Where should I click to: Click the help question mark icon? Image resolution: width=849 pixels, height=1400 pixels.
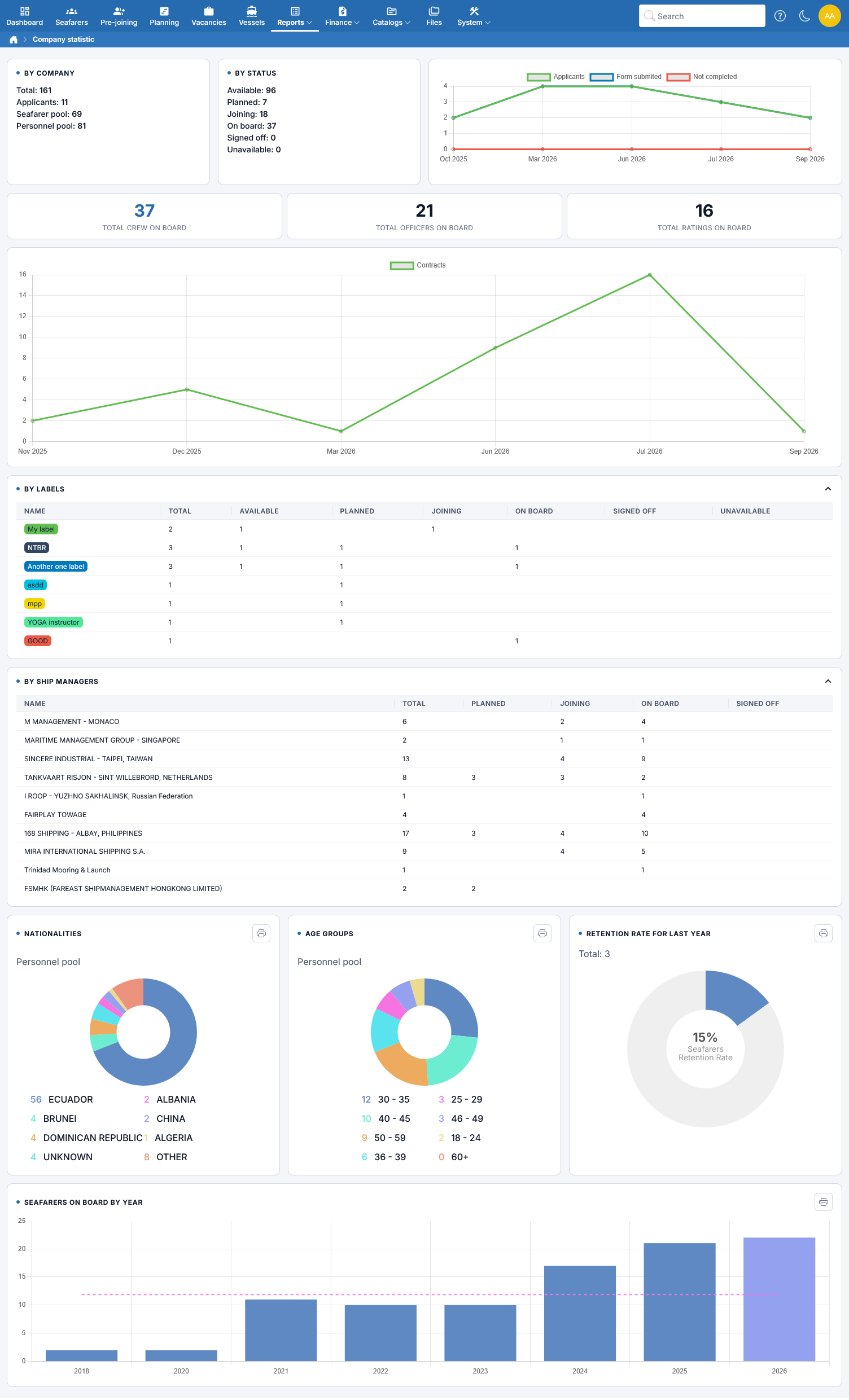pyautogui.click(x=780, y=16)
